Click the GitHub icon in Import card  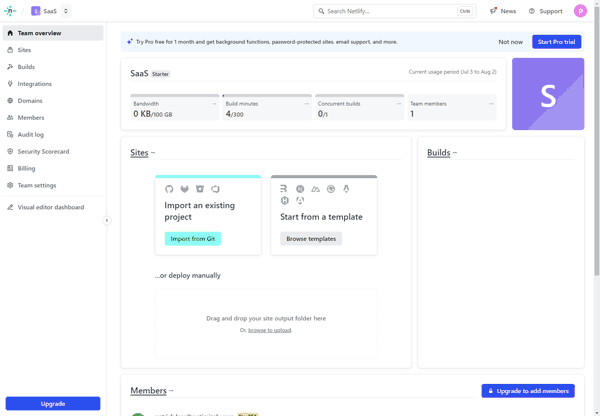(x=169, y=189)
